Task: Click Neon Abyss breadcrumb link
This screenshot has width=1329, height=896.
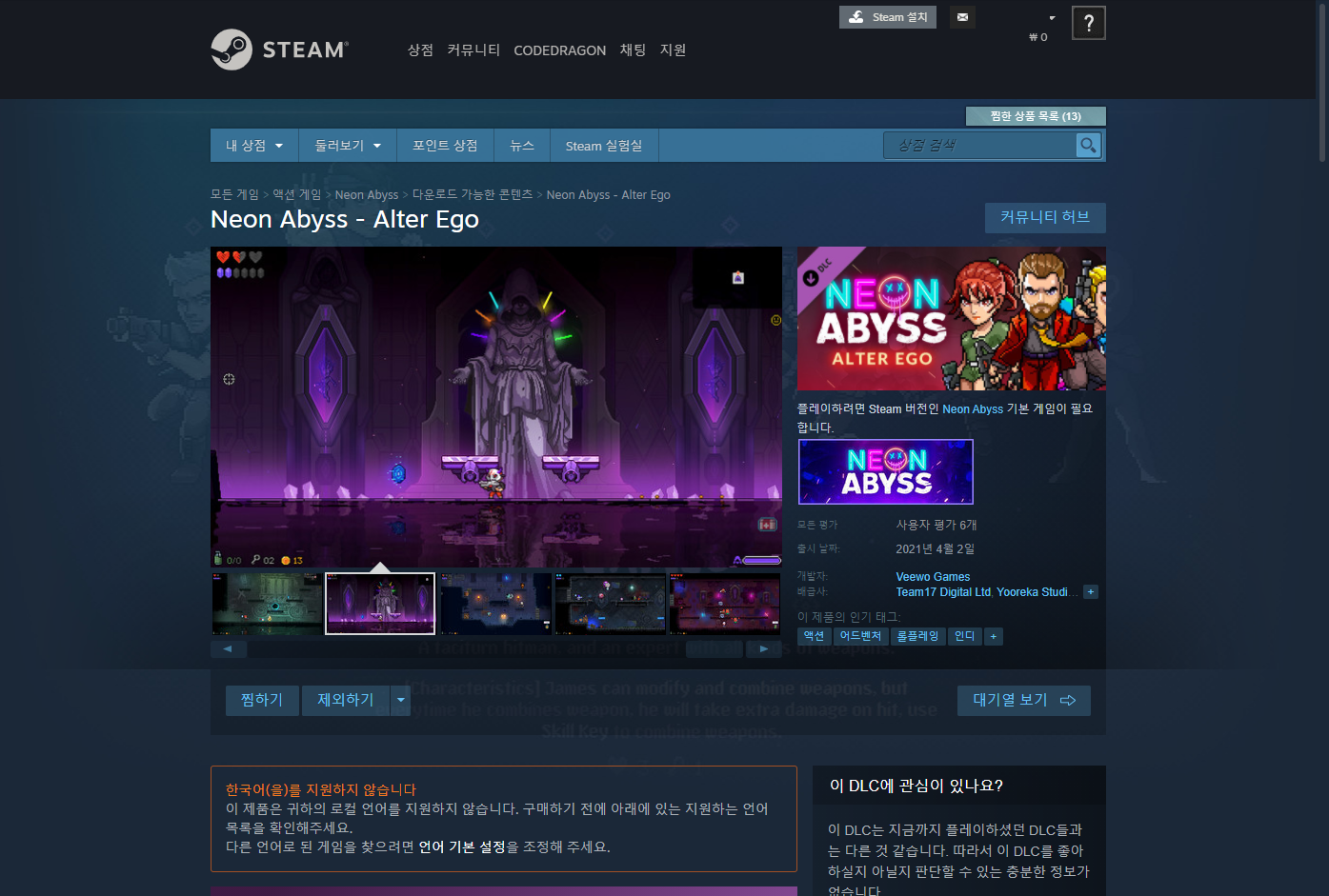Action: tap(367, 194)
